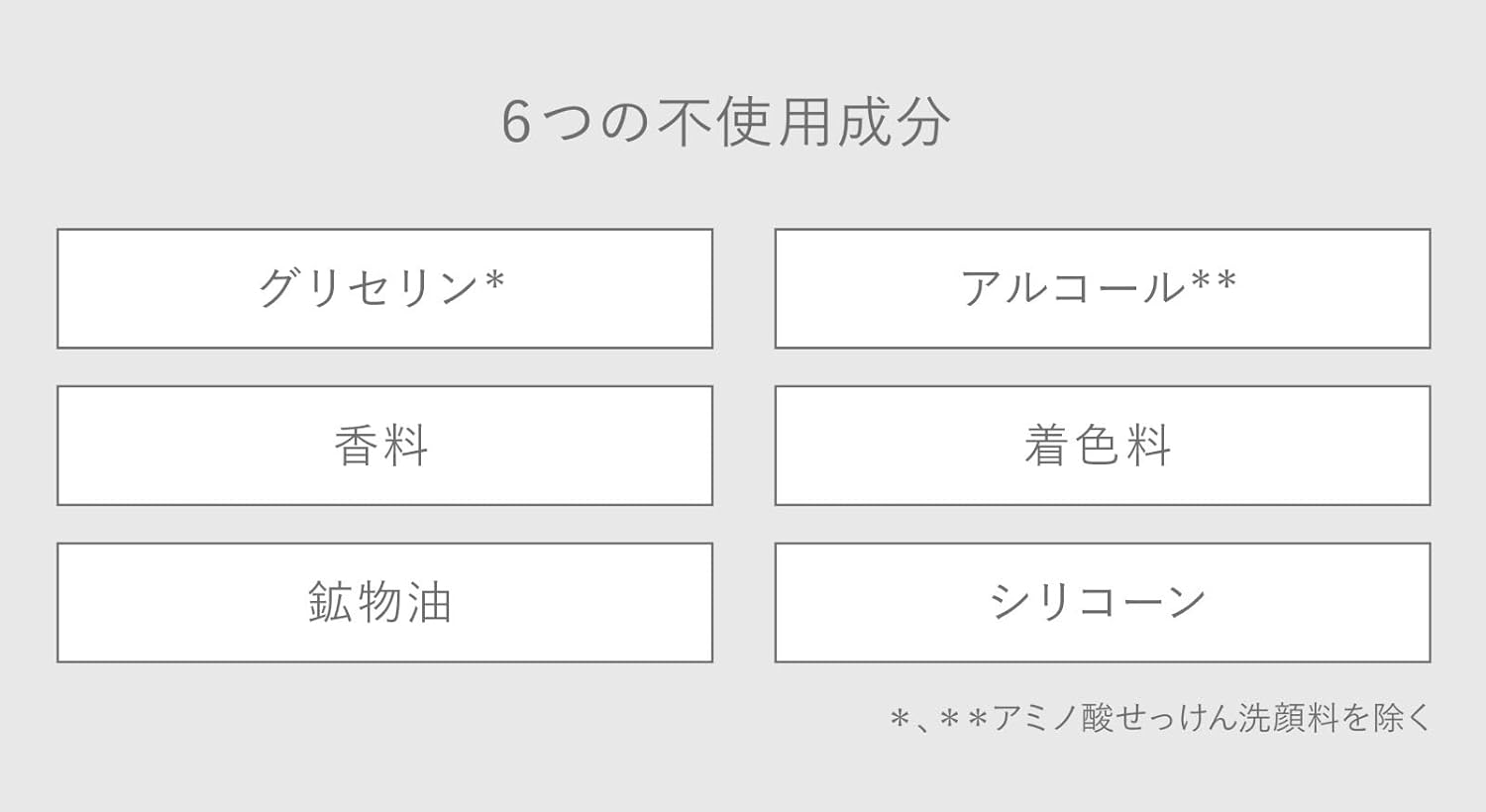Screen dimensions: 1486x812
Task: Click the グリセリン box
Action: click(384, 288)
